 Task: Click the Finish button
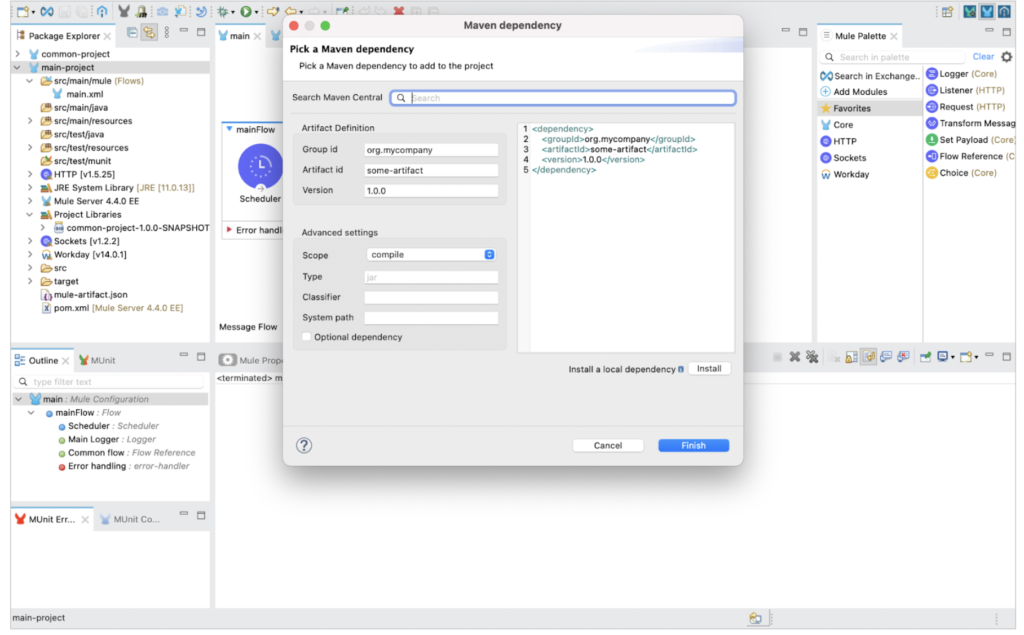(x=693, y=446)
